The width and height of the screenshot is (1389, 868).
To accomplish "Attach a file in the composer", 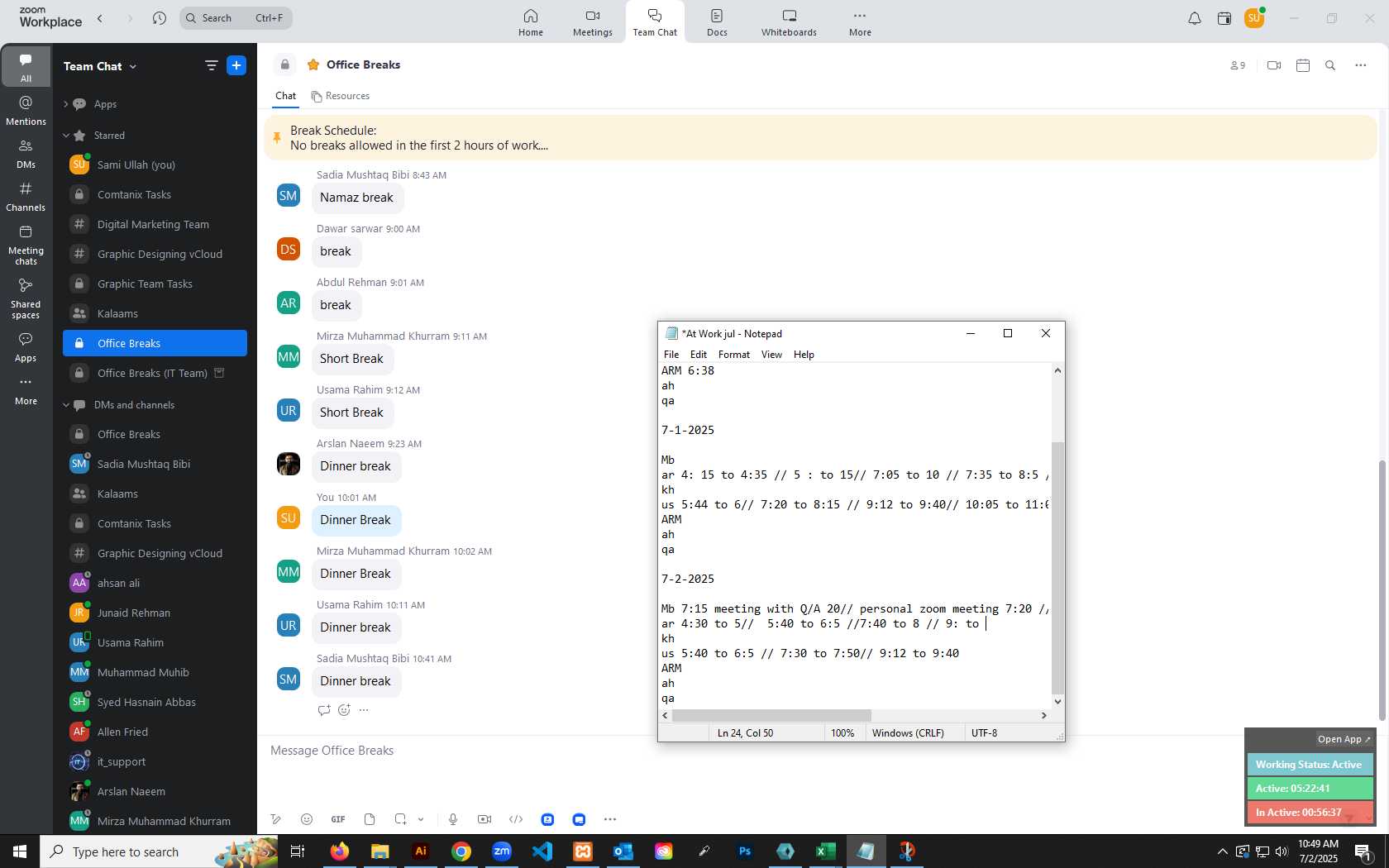I will tap(370, 819).
